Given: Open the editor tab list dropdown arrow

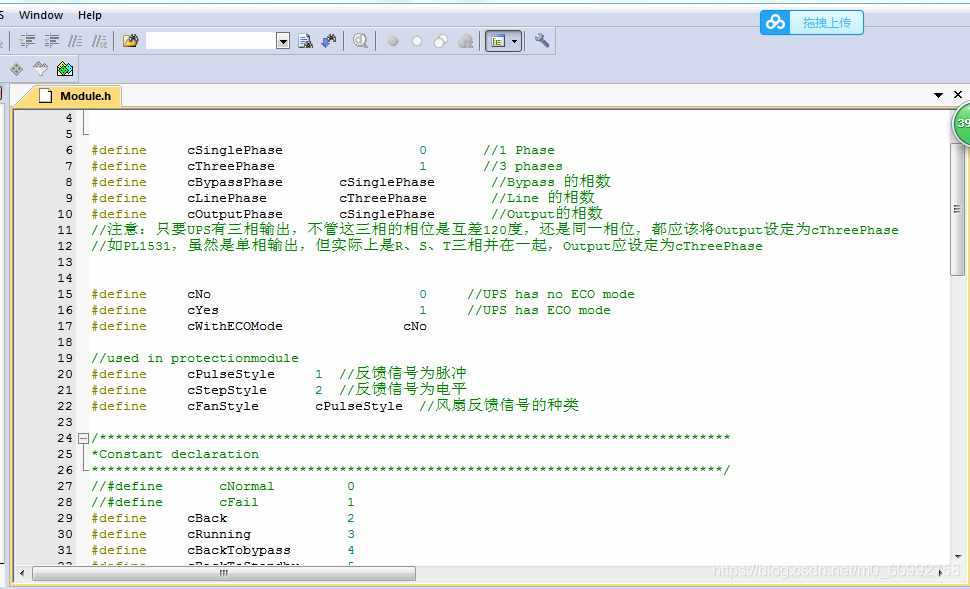Looking at the screenshot, I should (x=938, y=95).
